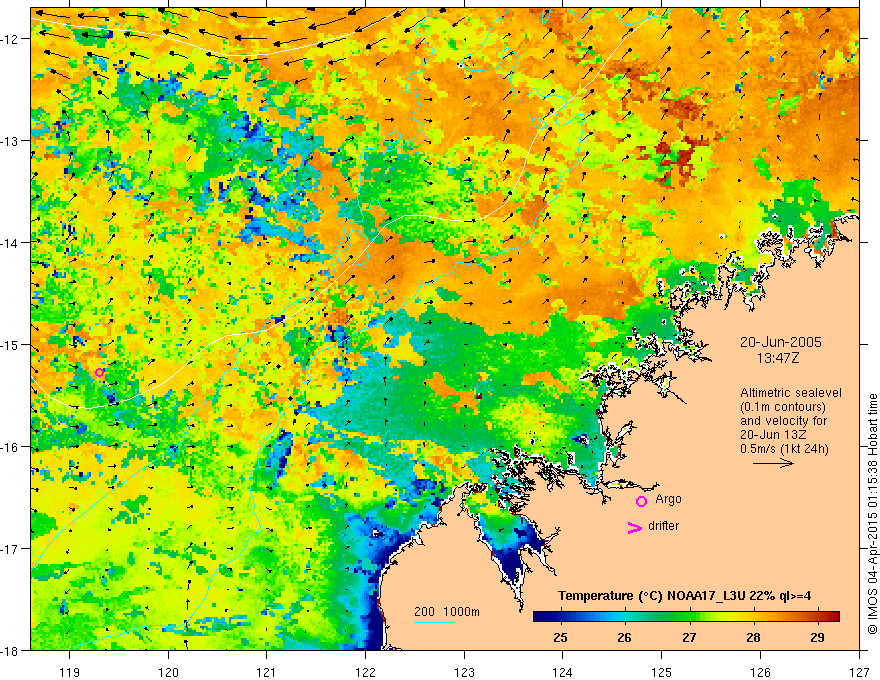Click the Argo legend circle symbol

pos(641,501)
